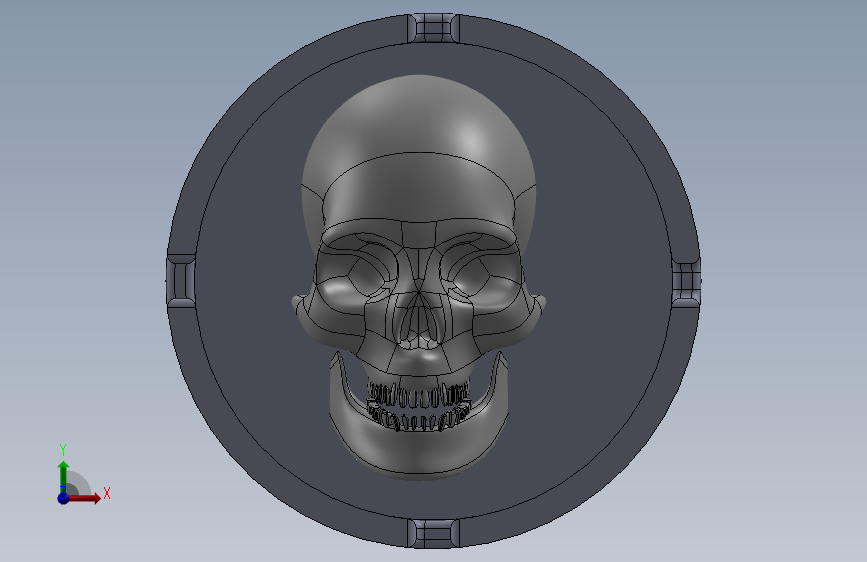Select the notch at the bottom of the disc
867x562 pixels.
click(x=434, y=534)
